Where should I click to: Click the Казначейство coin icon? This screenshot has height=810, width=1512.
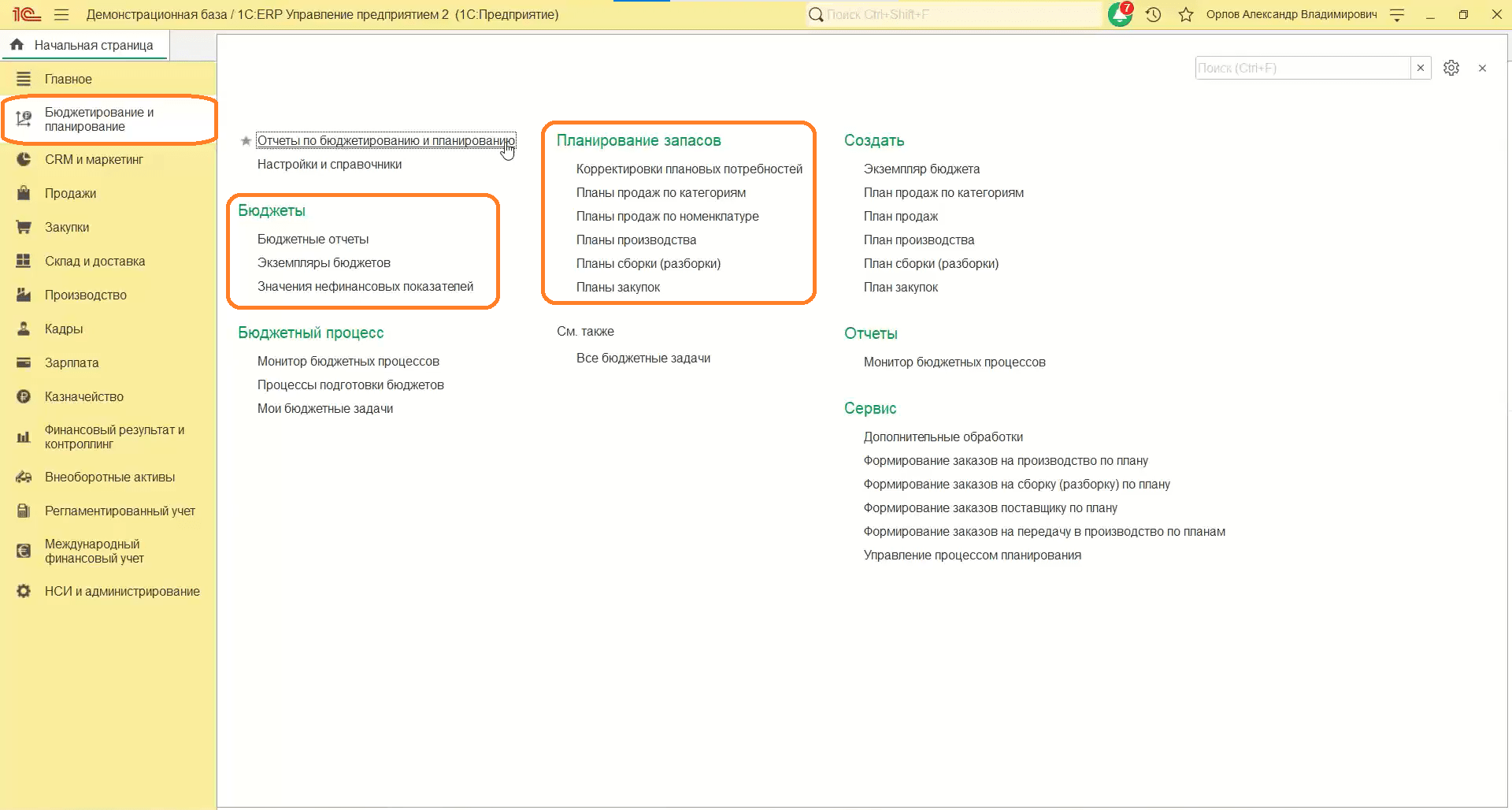tap(24, 396)
